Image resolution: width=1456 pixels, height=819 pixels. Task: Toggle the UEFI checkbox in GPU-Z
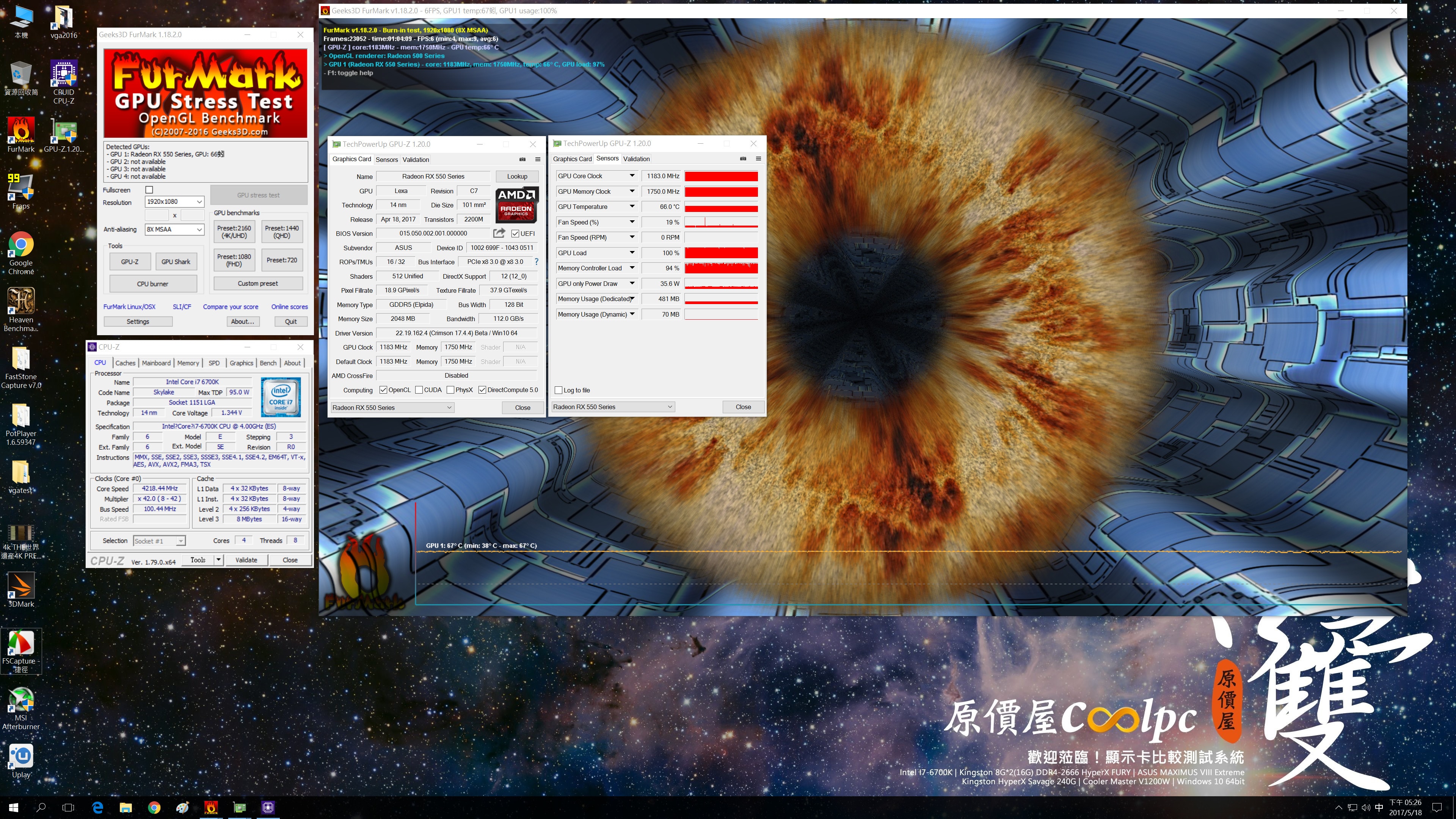pyautogui.click(x=515, y=234)
